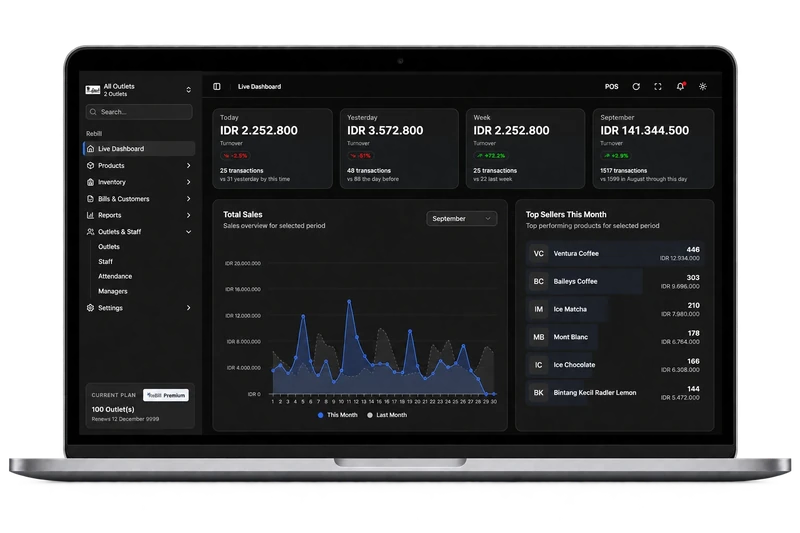This screenshot has height=533, width=800.
Task: Click the Rebill Premium plan badge
Action: (166, 395)
